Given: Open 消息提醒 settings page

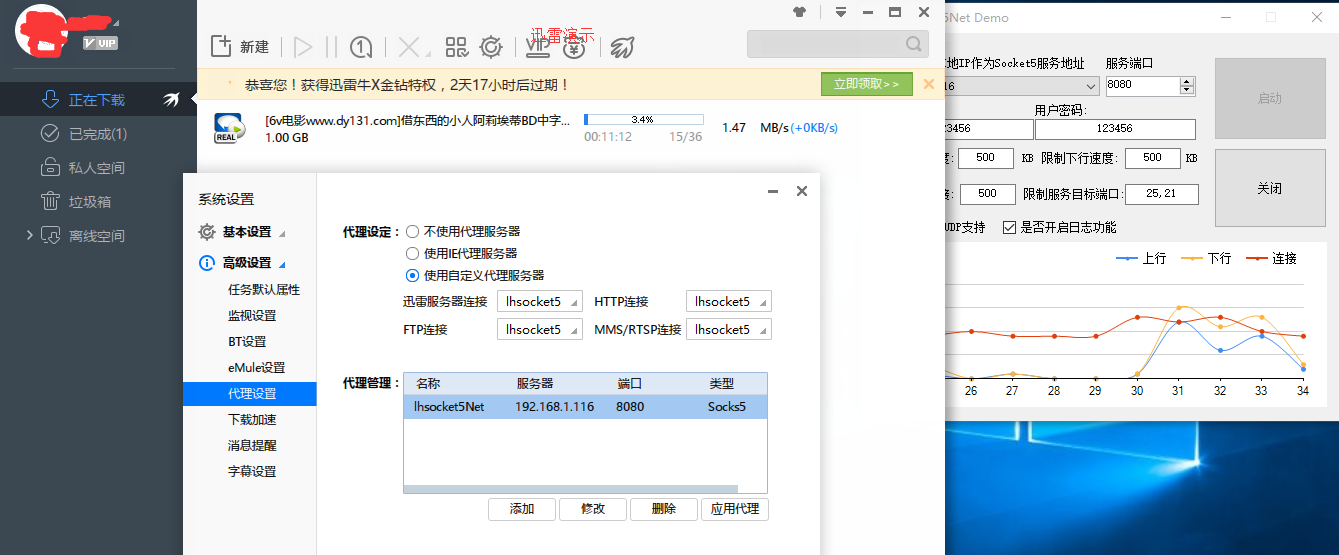Looking at the screenshot, I should (252, 446).
